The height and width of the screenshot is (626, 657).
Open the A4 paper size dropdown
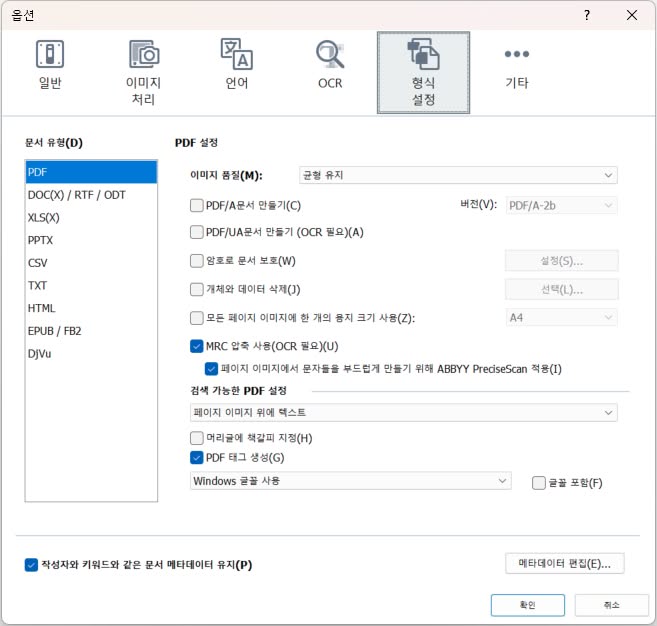561,318
